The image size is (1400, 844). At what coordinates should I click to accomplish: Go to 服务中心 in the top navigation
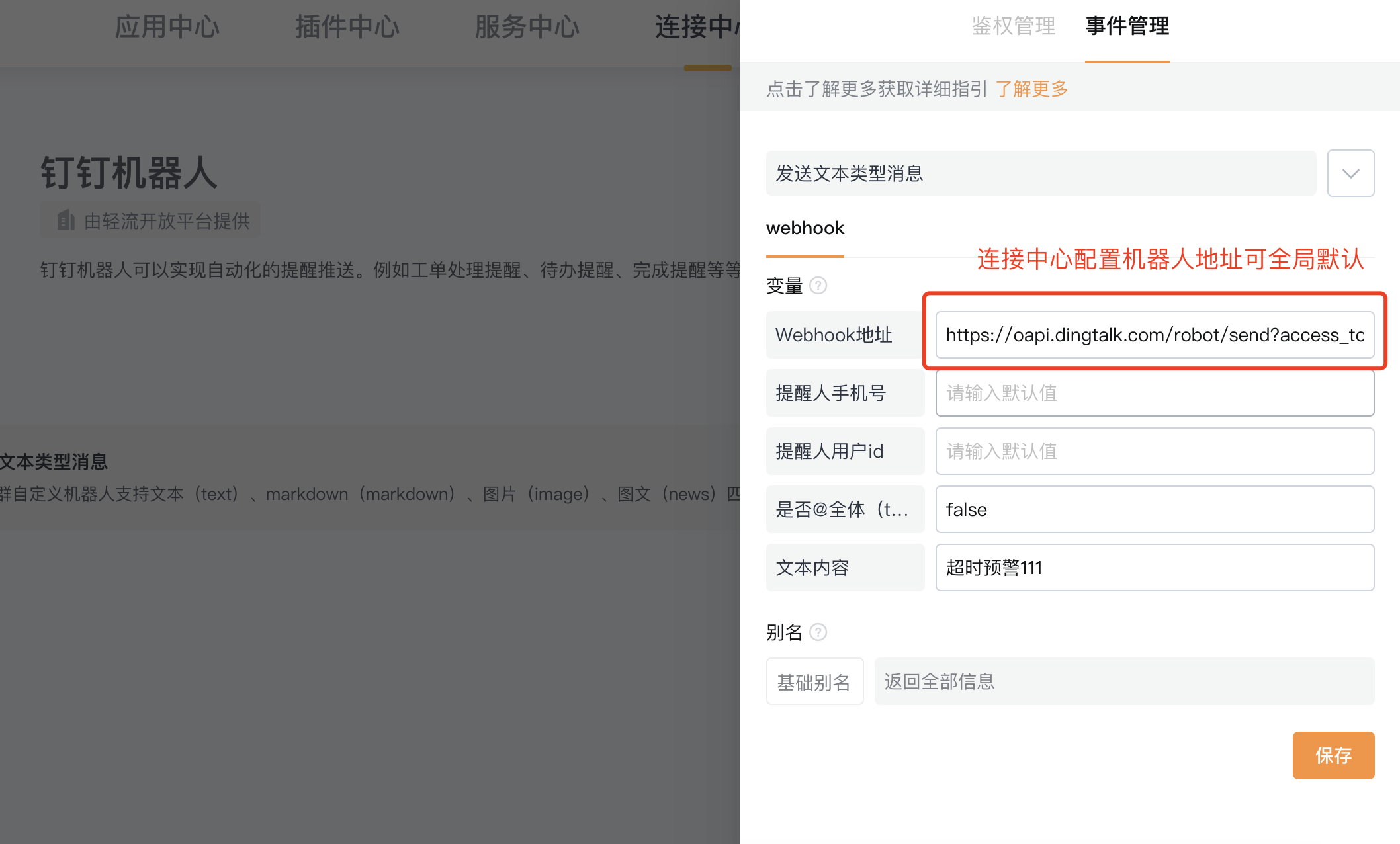pyautogui.click(x=527, y=27)
